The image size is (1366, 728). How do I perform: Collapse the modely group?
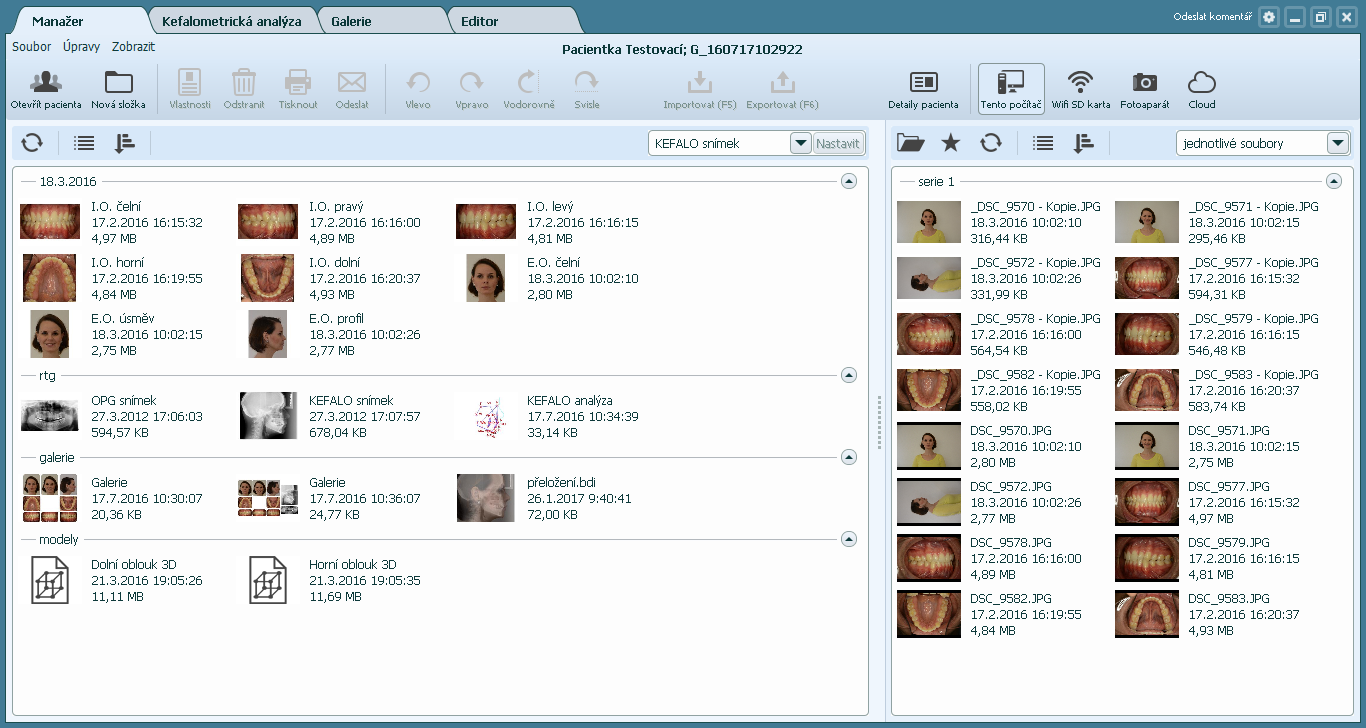click(x=849, y=539)
